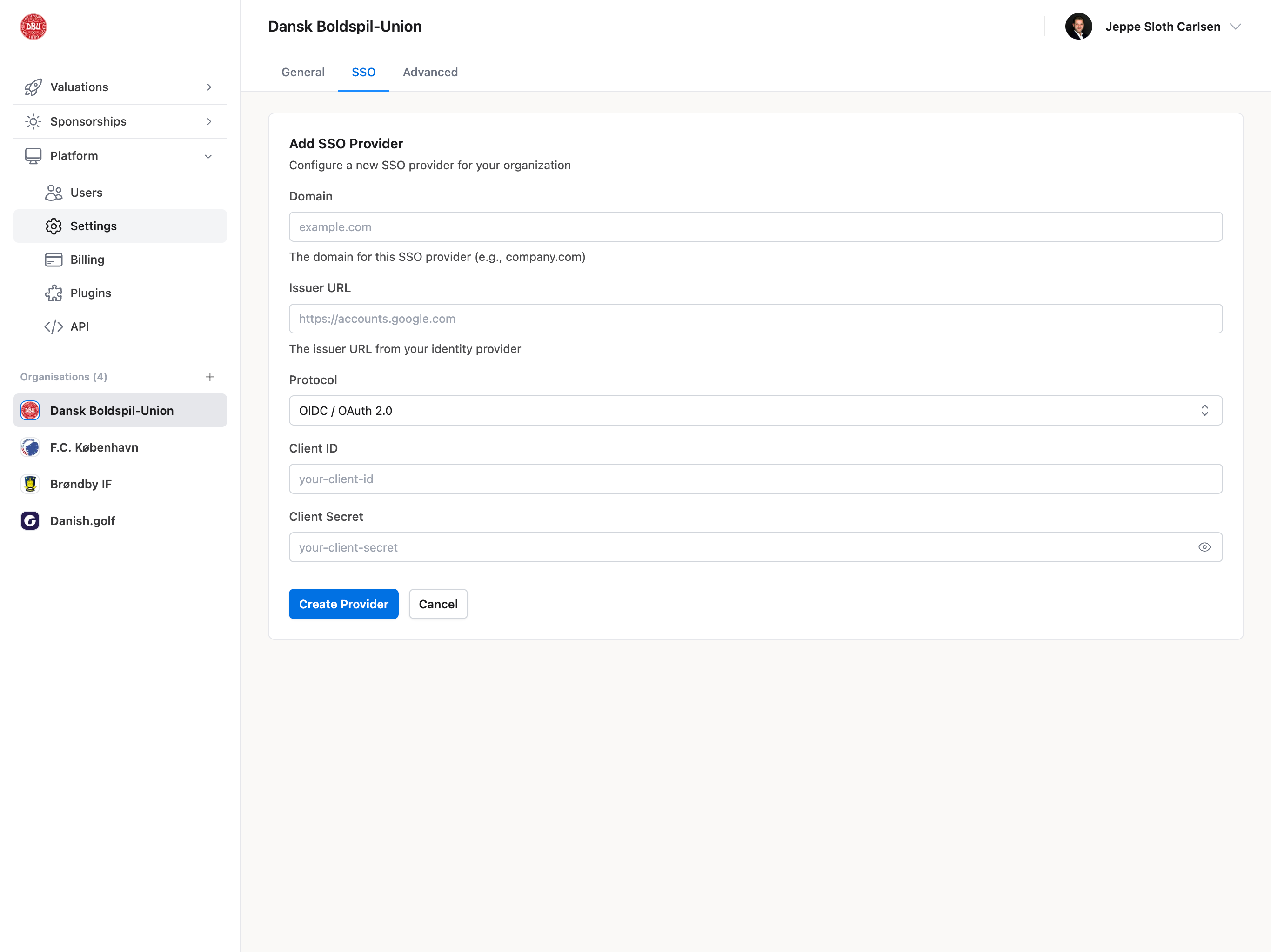Open Plugins with the puzzle piece icon
1271x952 pixels.
tap(54, 293)
